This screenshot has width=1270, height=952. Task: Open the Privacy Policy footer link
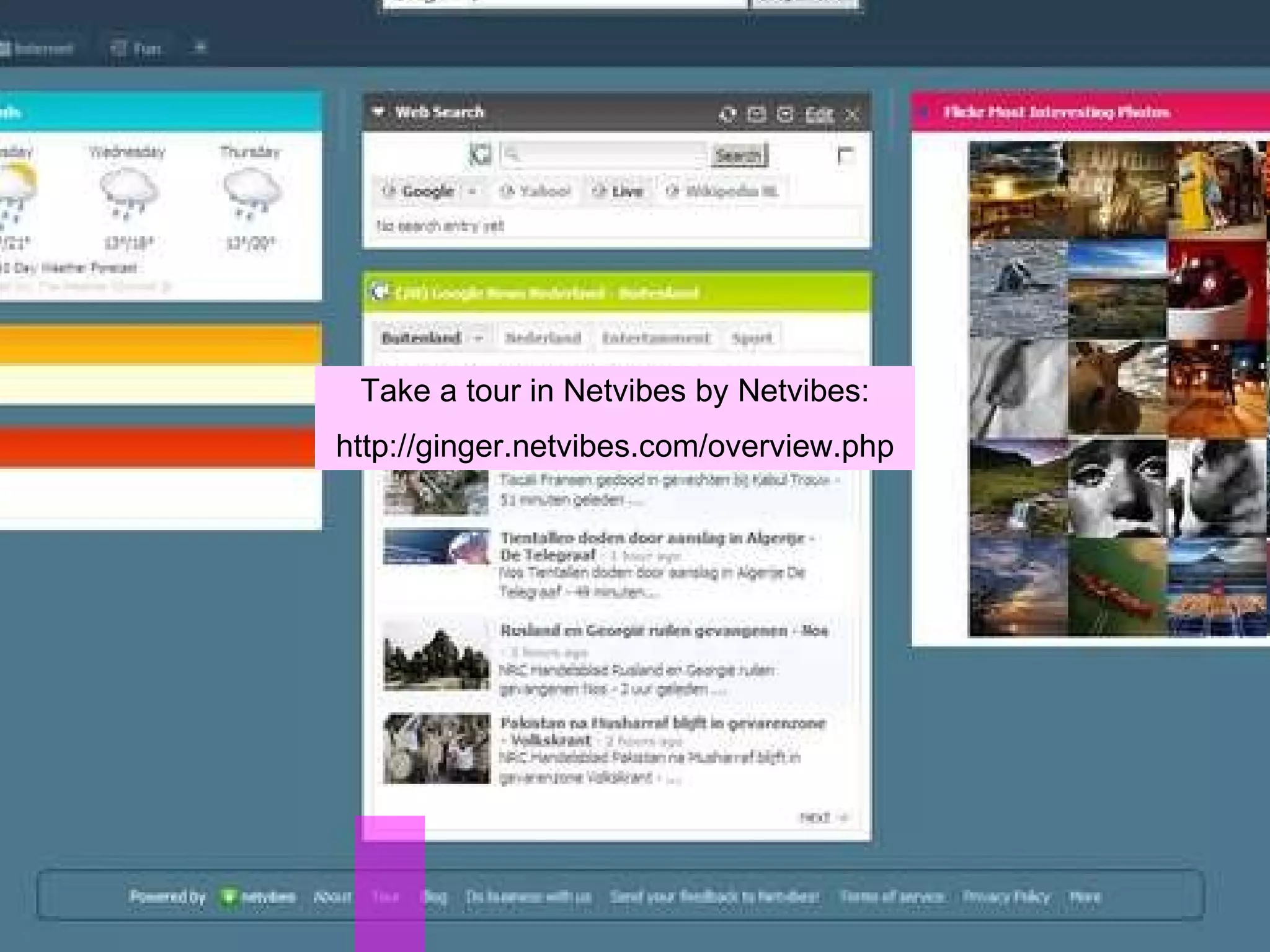point(1006,897)
